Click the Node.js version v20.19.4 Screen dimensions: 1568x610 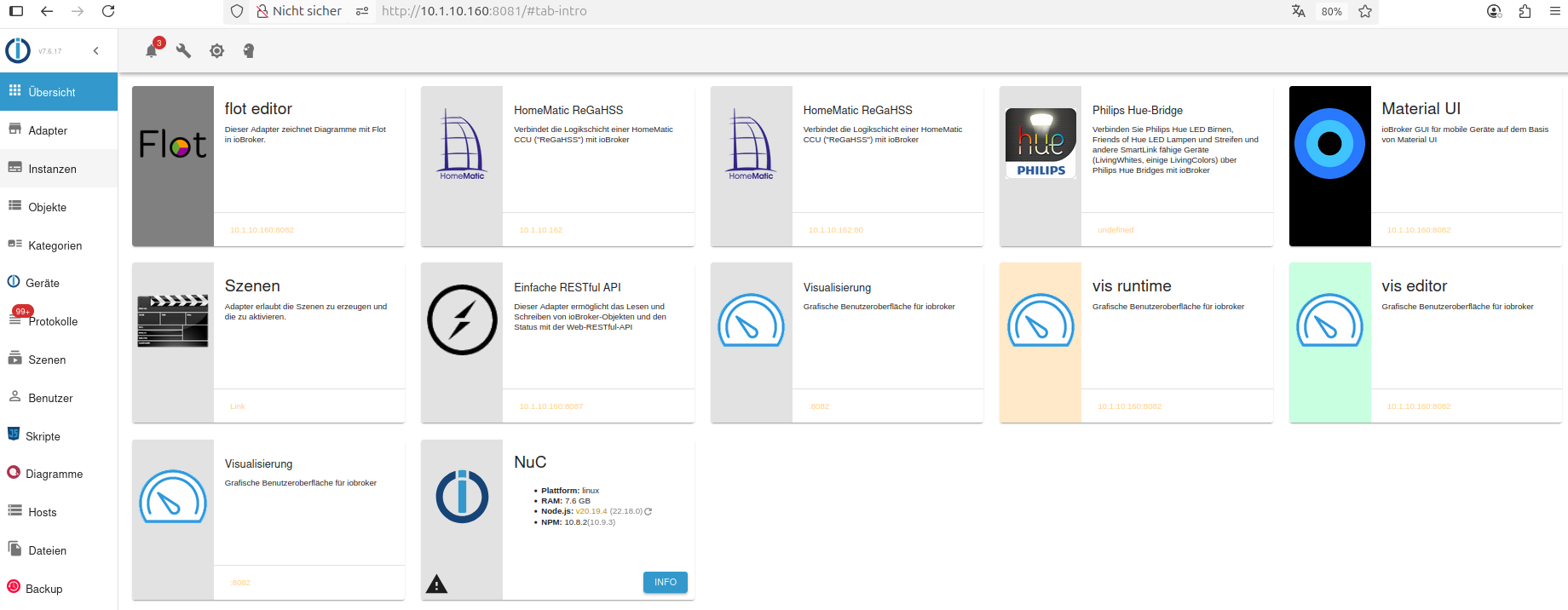tap(591, 511)
